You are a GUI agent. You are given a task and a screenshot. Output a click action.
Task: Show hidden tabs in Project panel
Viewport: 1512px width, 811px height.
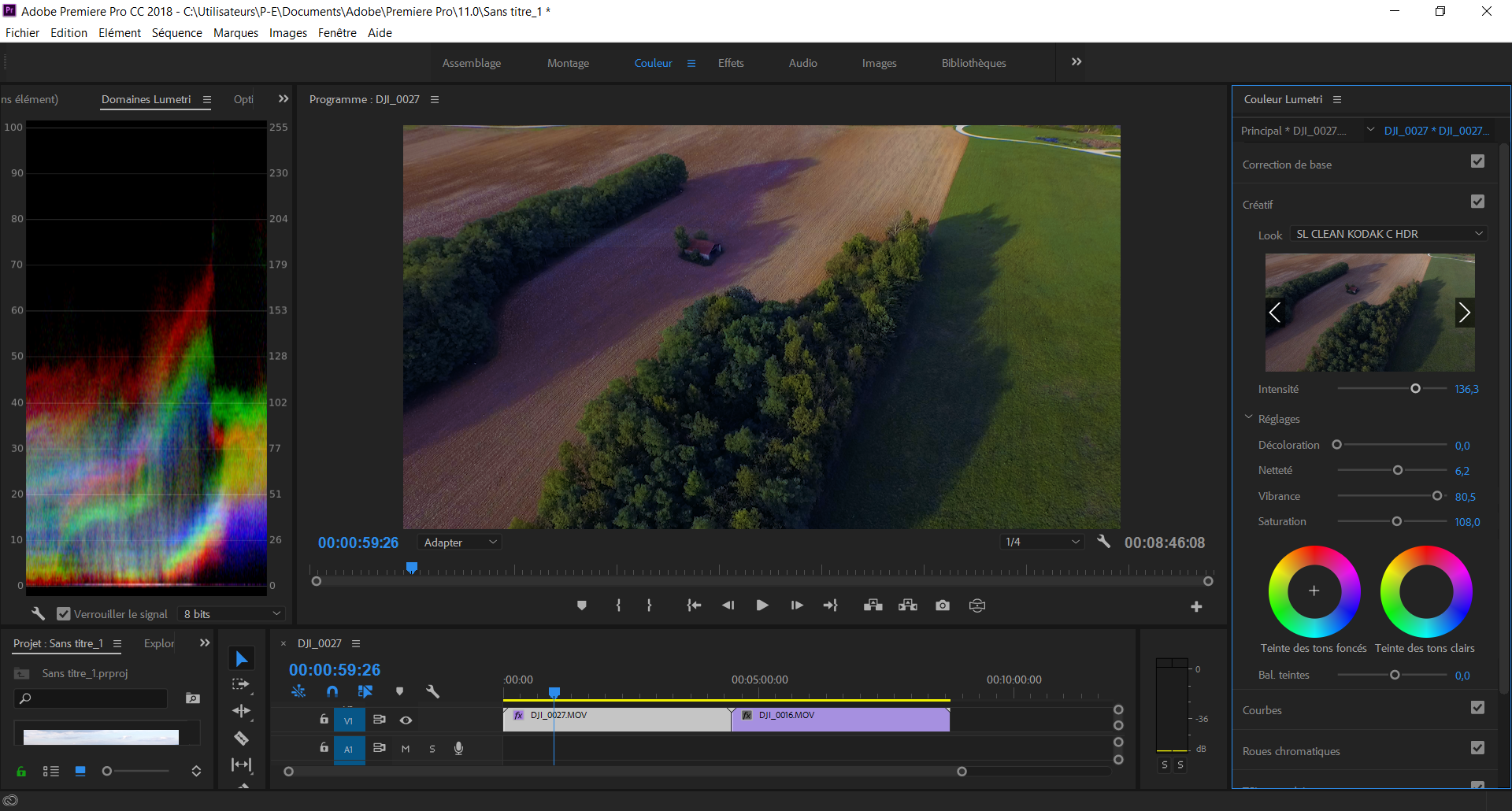pos(205,643)
